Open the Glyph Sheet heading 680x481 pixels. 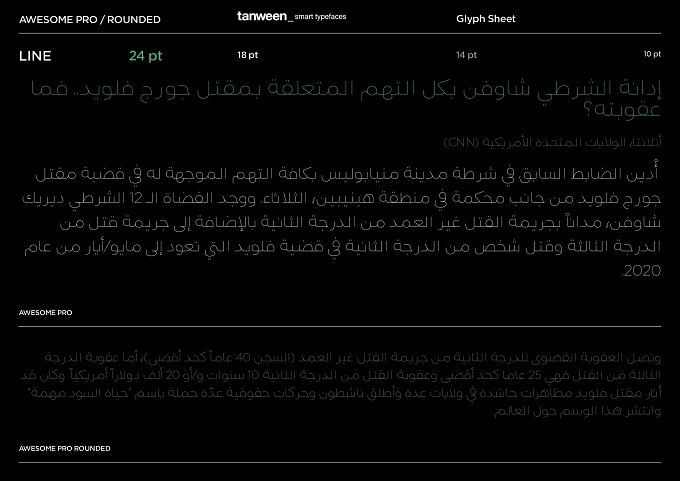pos(486,19)
